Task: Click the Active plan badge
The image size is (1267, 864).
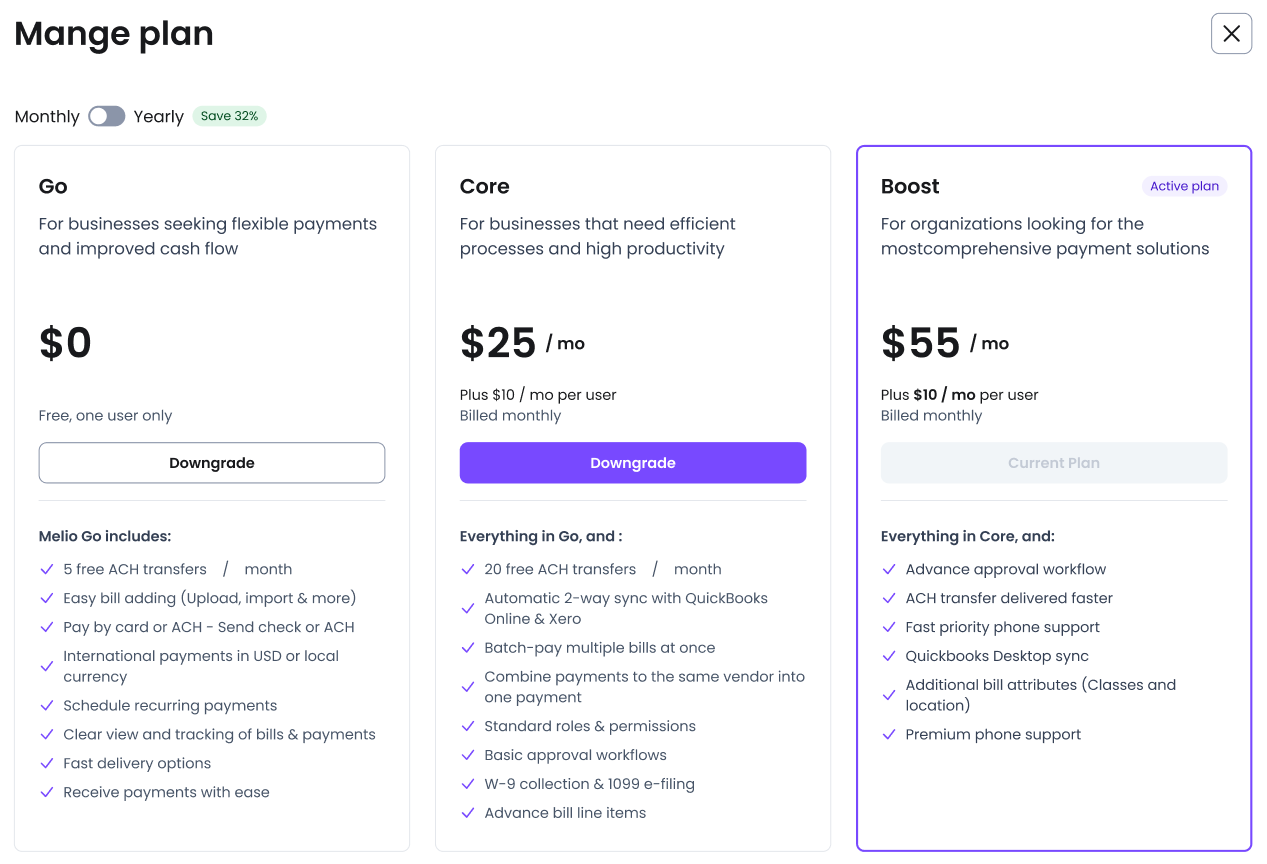Action: 1184,186
